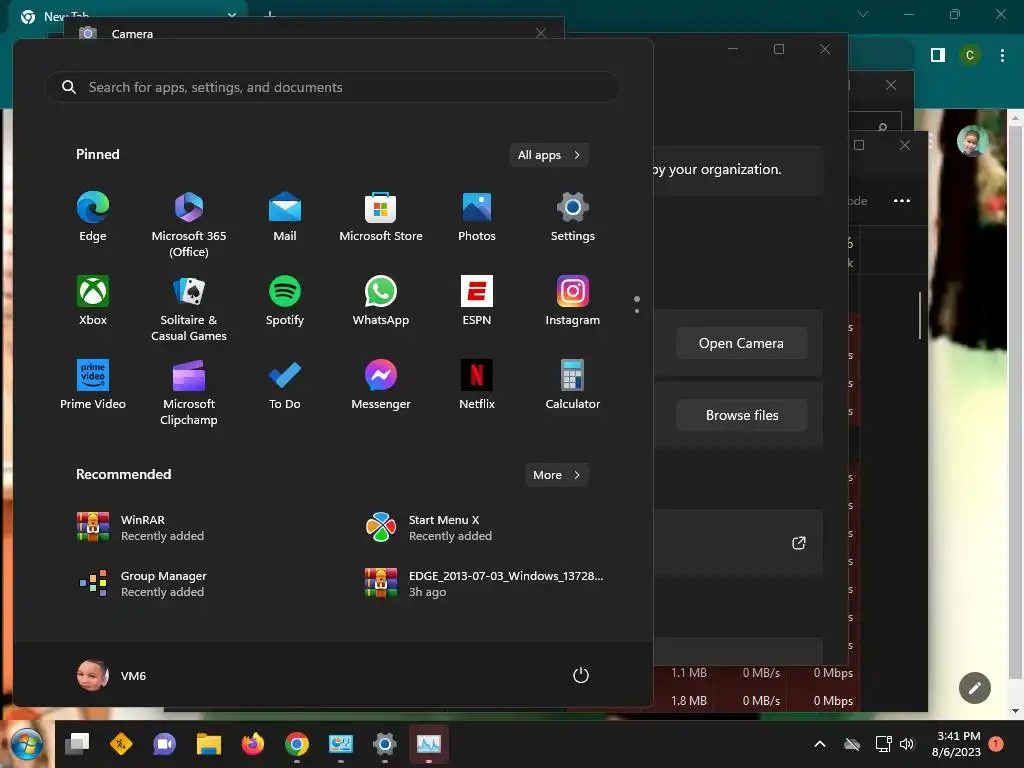Click the Windows 7 style Start orb
Screen dimensions: 1024x768
26,744
